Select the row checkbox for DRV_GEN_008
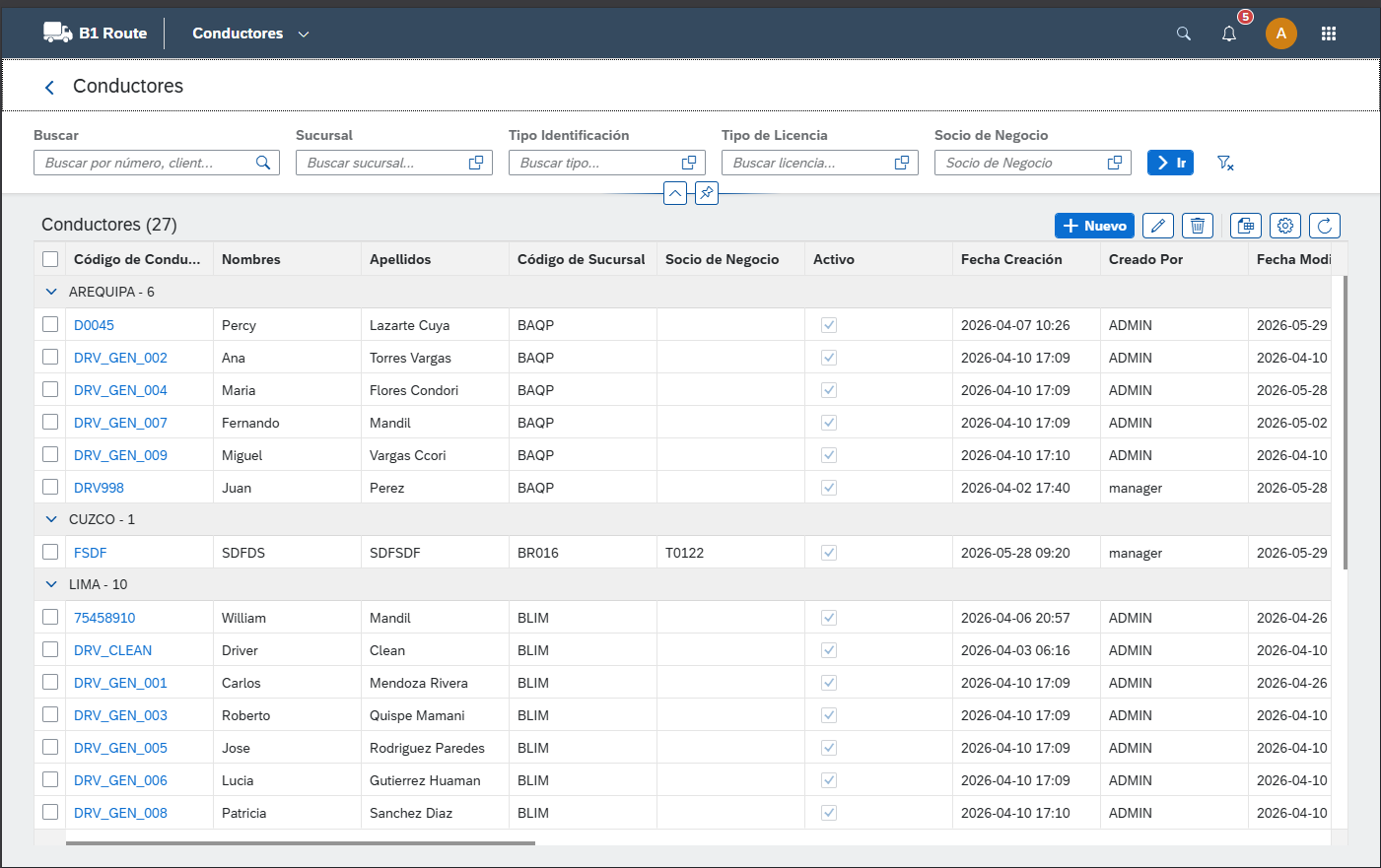 click(x=50, y=812)
